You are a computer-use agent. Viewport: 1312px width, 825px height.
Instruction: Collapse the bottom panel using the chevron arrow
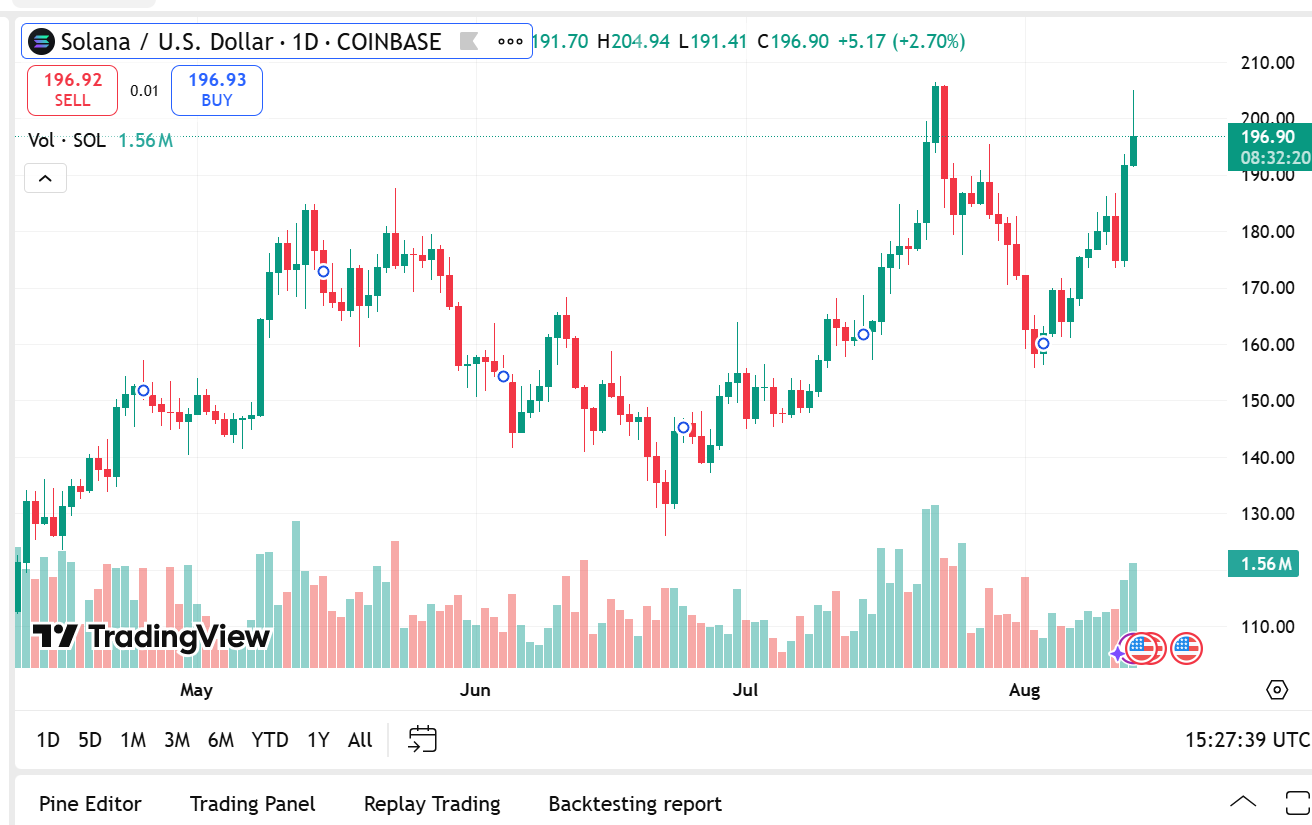pyautogui.click(x=1243, y=802)
